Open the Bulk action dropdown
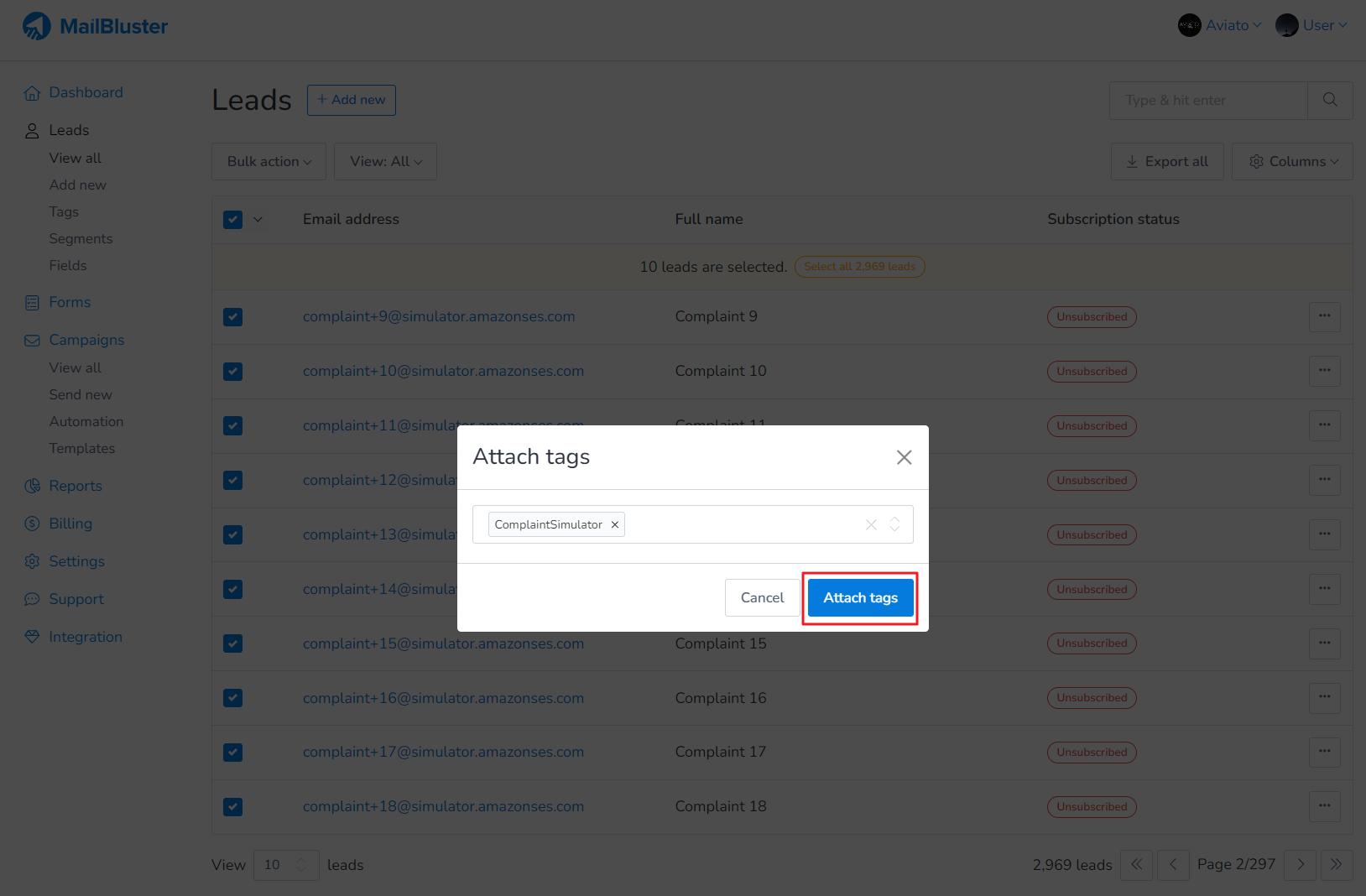The image size is (1366, 896). point(269,161)
